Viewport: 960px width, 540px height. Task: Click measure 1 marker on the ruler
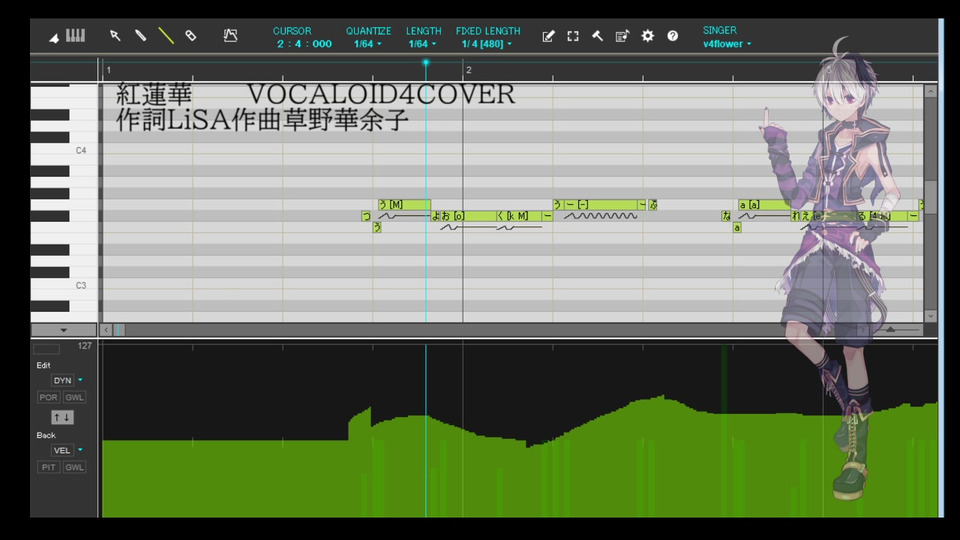point(108,70)
